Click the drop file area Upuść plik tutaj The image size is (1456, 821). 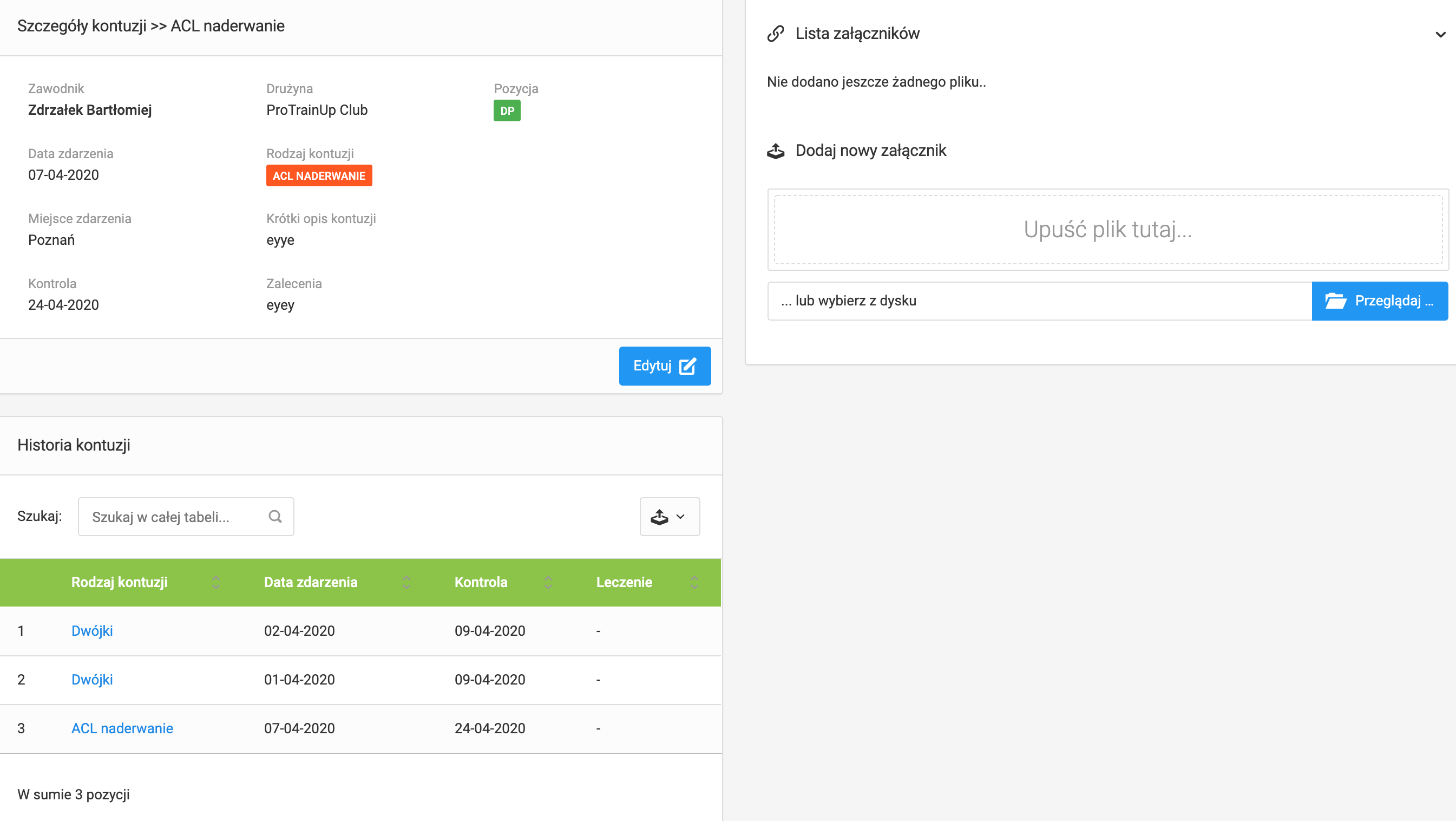1107,230
